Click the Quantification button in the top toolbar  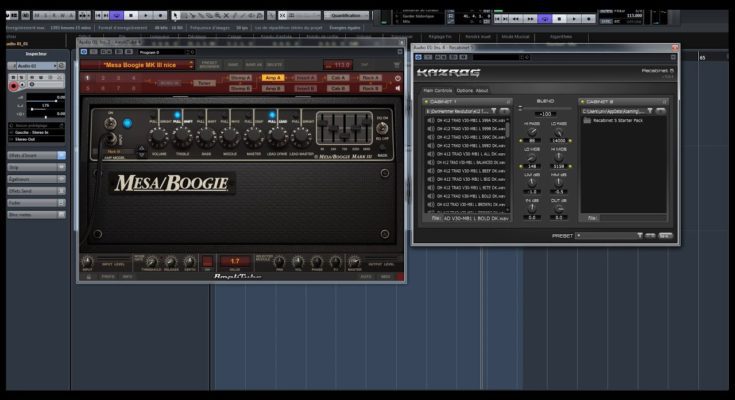tap(346, 15)
